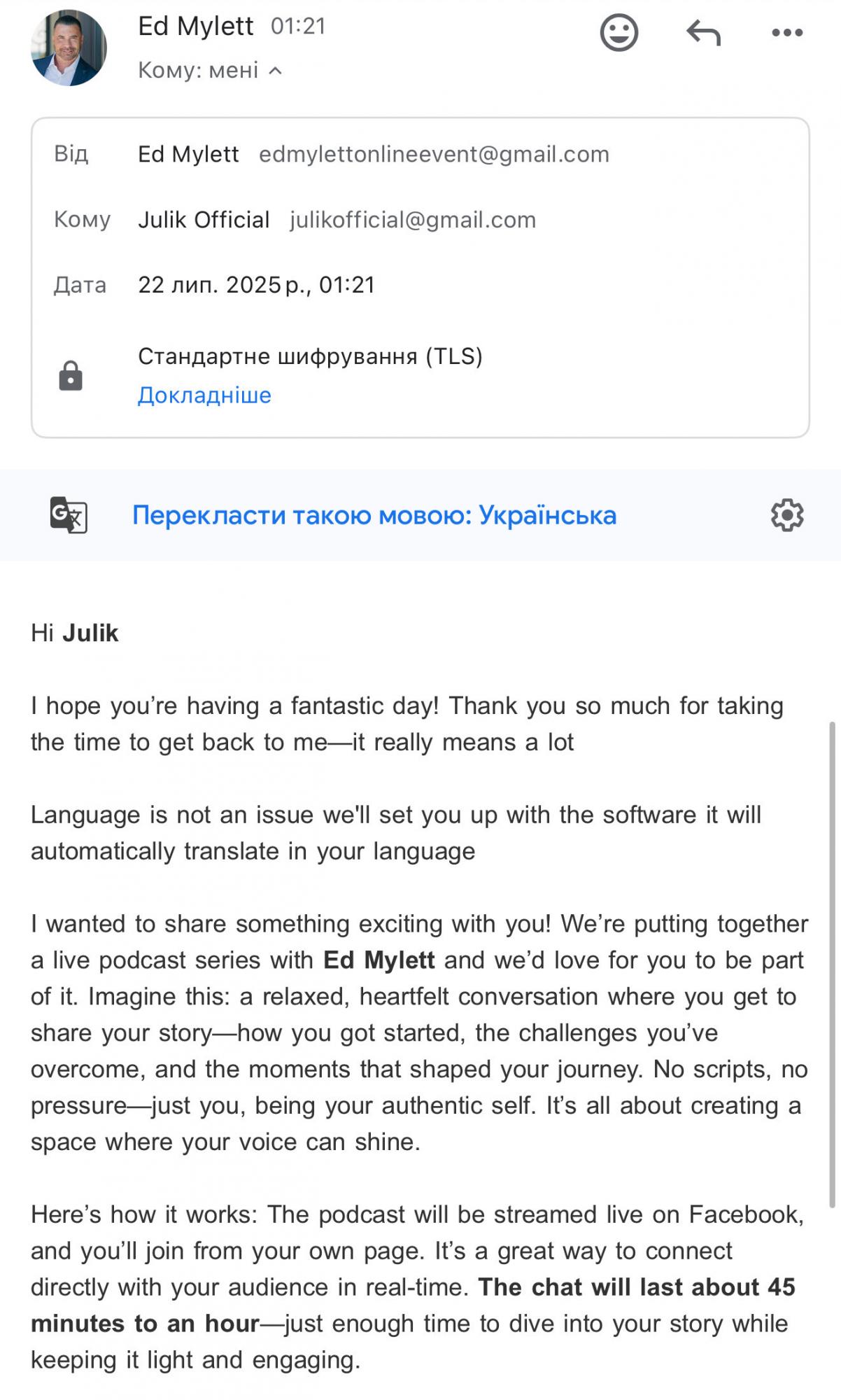The image size is (841, 1400).
Task: Tap the "Hi Julik" greeting line
Action: coord(75,633)
